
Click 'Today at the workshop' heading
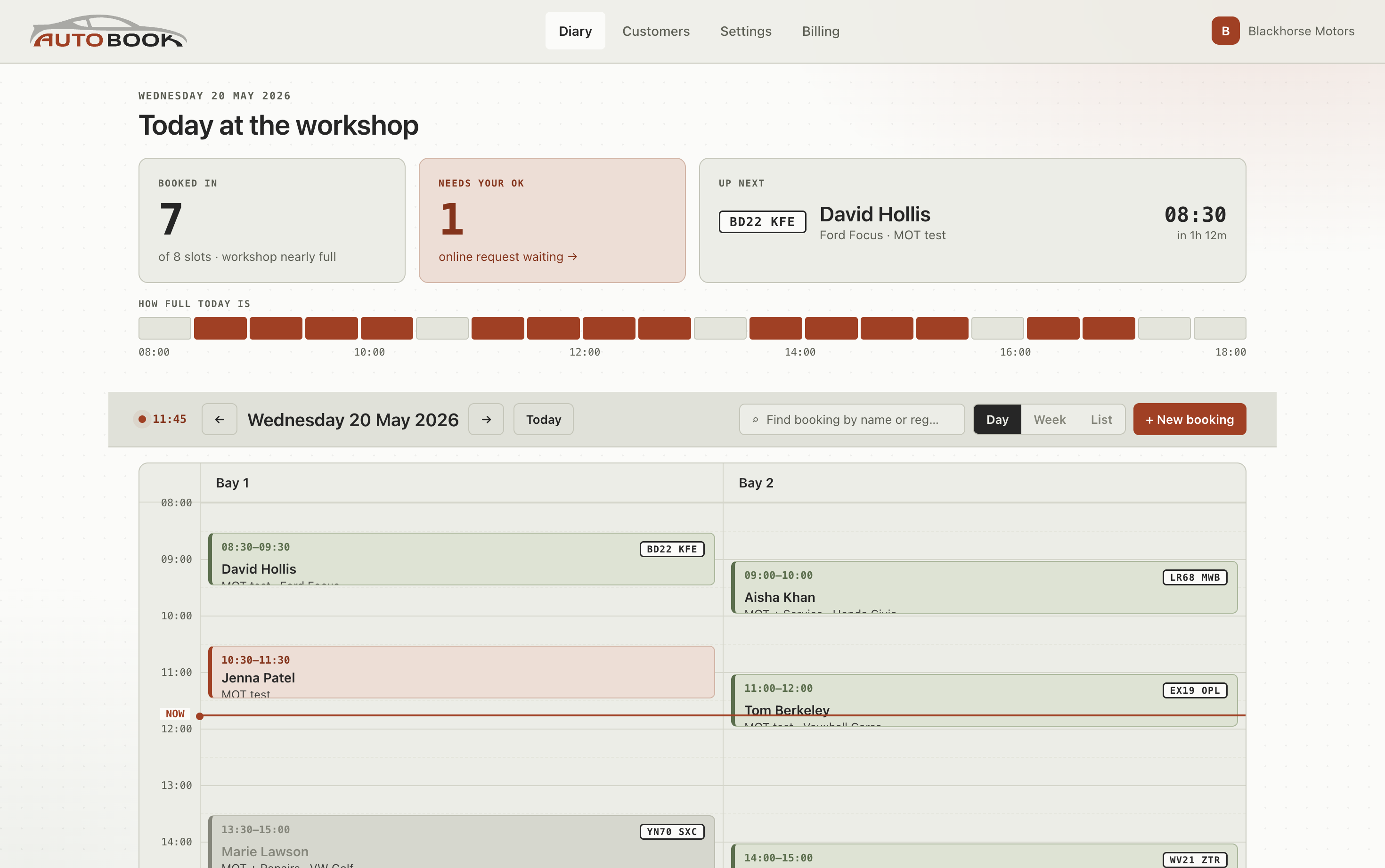[x=278, y=125]
